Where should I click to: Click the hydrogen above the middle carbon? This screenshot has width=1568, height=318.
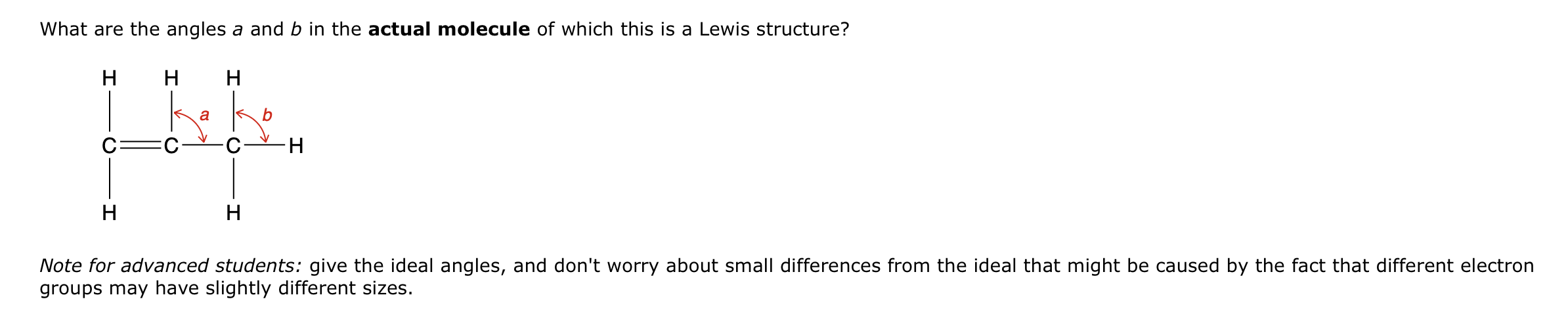point(171,79)
